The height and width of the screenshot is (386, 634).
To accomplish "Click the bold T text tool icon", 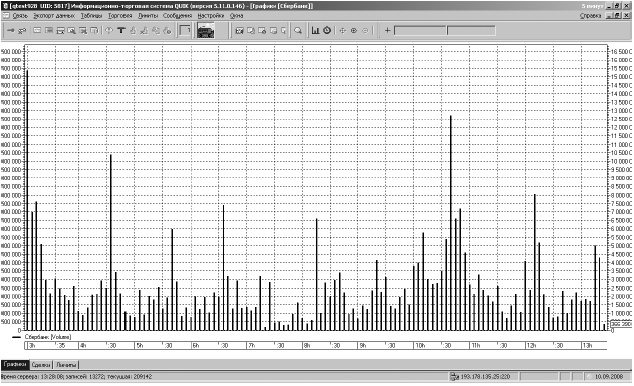I will (121, 31).
